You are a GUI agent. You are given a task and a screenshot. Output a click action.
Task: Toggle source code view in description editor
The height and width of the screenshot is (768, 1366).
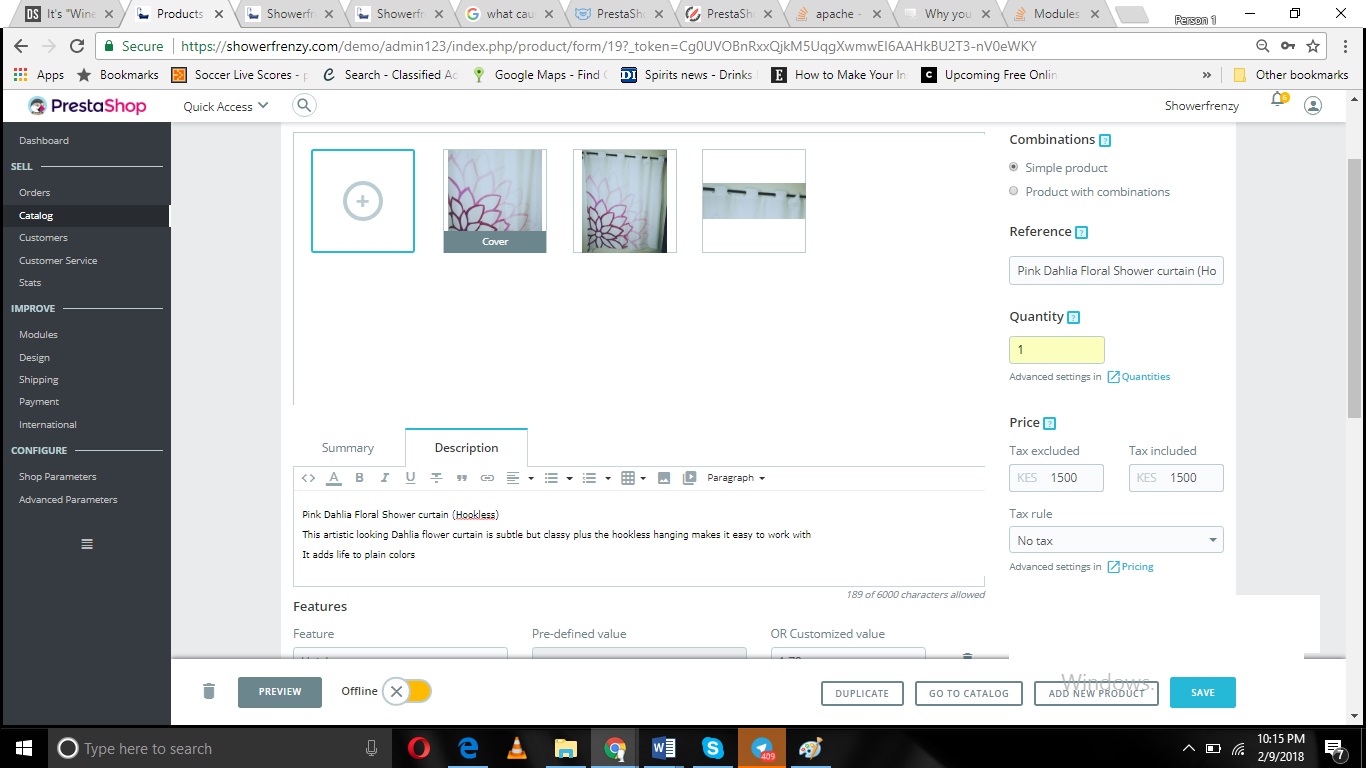point(308,478)
